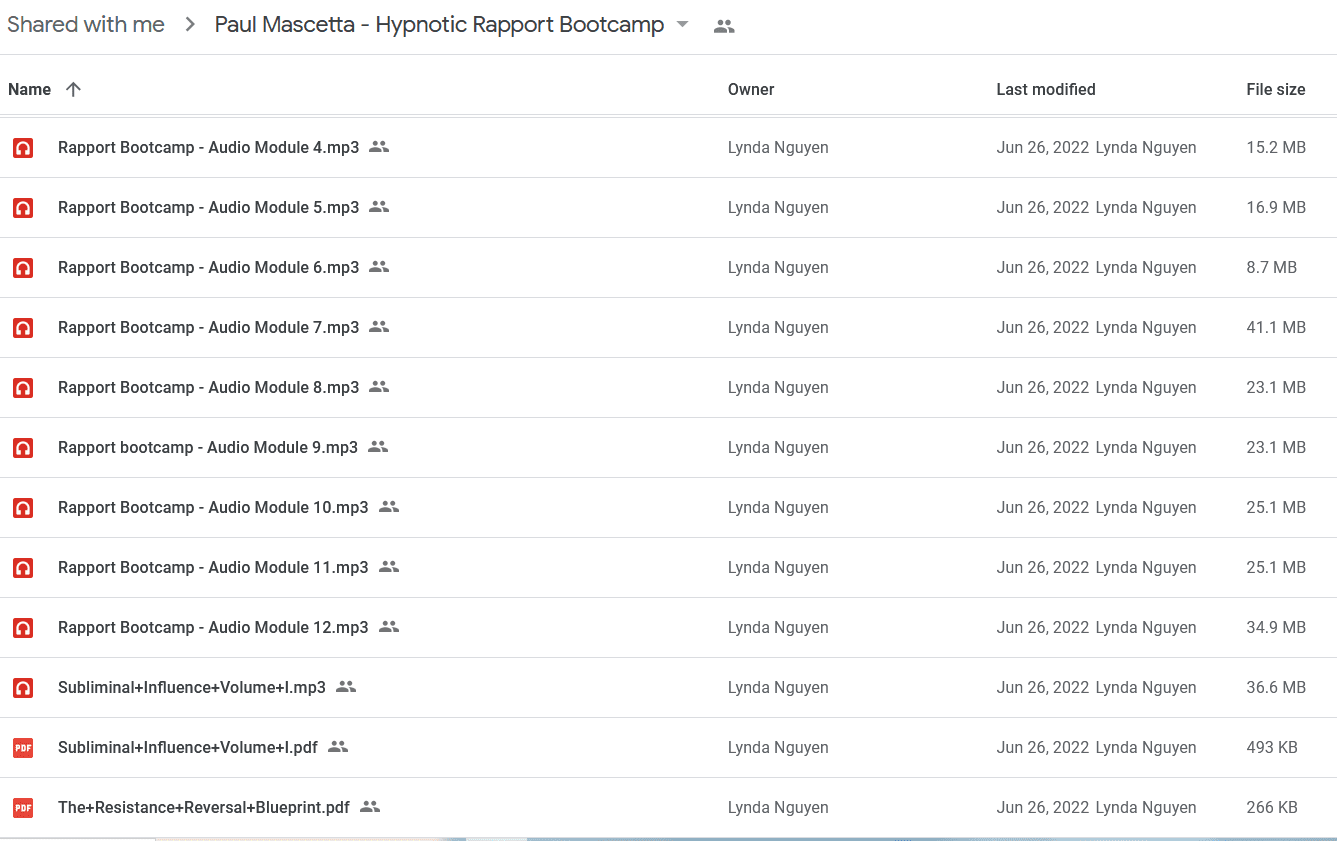Click the shared people icon beside folder title
The image size is (1337, 841).
(x=724, y=27)
